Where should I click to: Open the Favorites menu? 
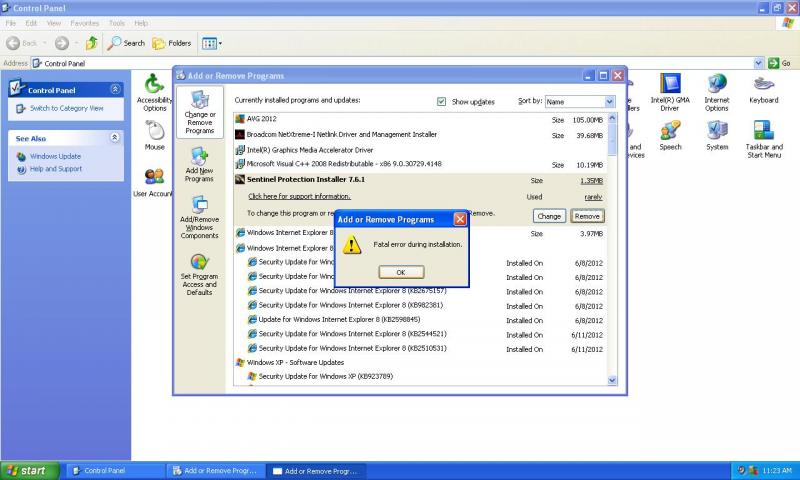click(x=85, y=23)
